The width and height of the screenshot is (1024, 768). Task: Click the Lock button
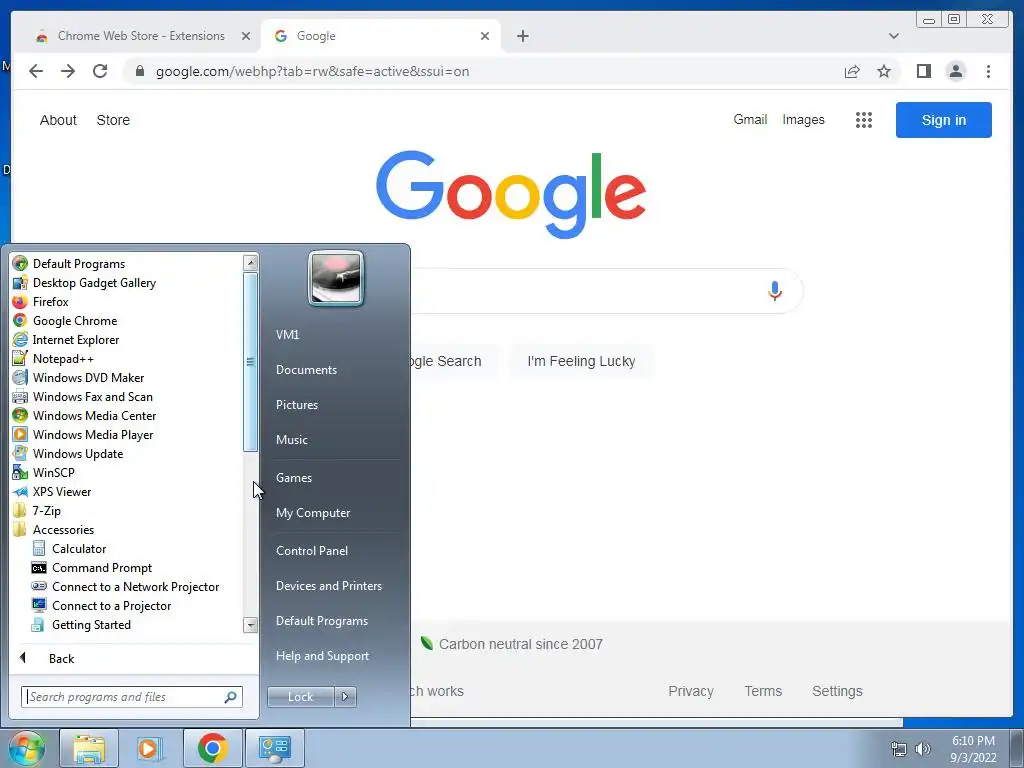[300, 697]
